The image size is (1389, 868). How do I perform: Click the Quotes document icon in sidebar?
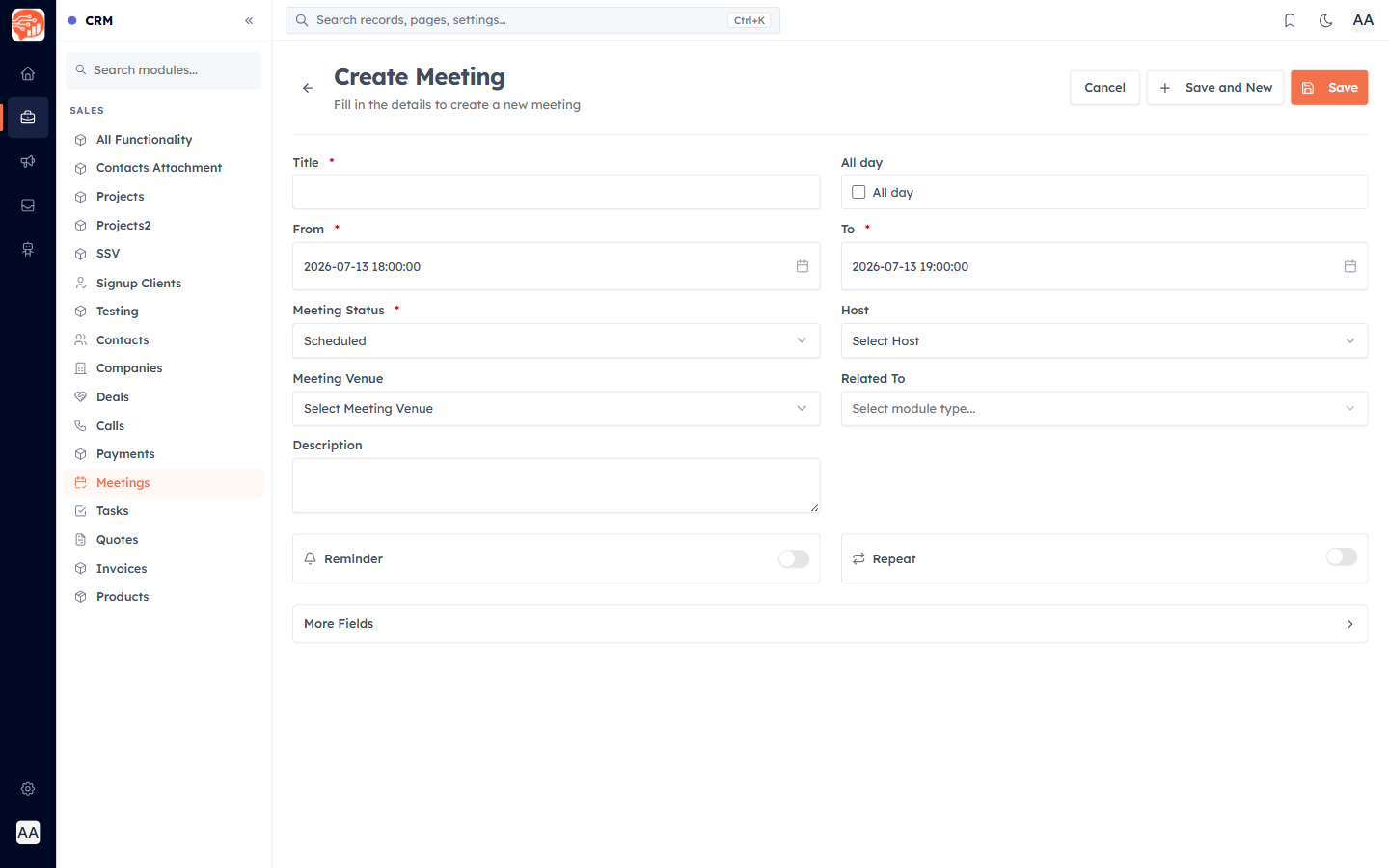(x=81, y=540)
